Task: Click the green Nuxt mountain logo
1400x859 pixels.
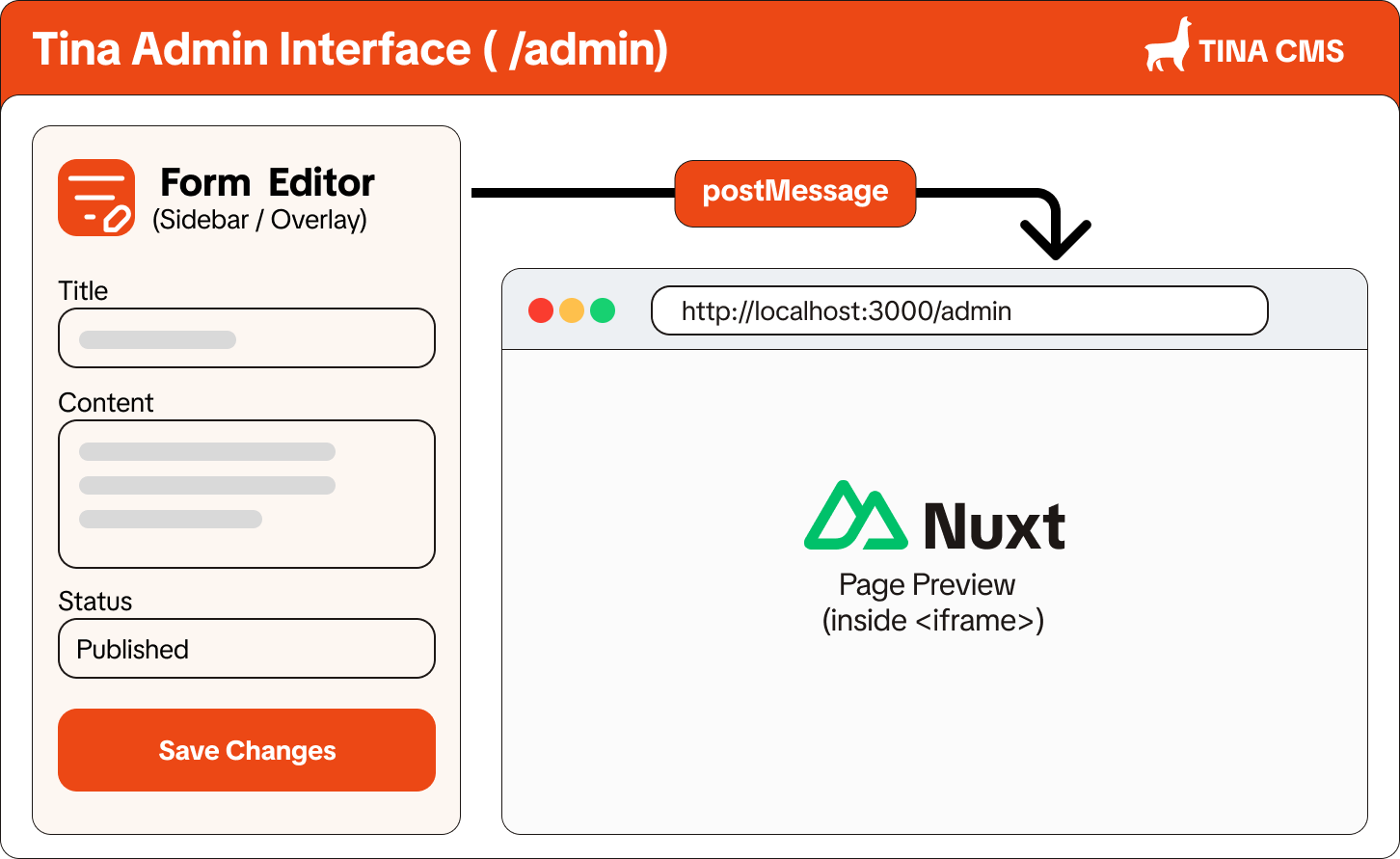Action: point(856,515)
